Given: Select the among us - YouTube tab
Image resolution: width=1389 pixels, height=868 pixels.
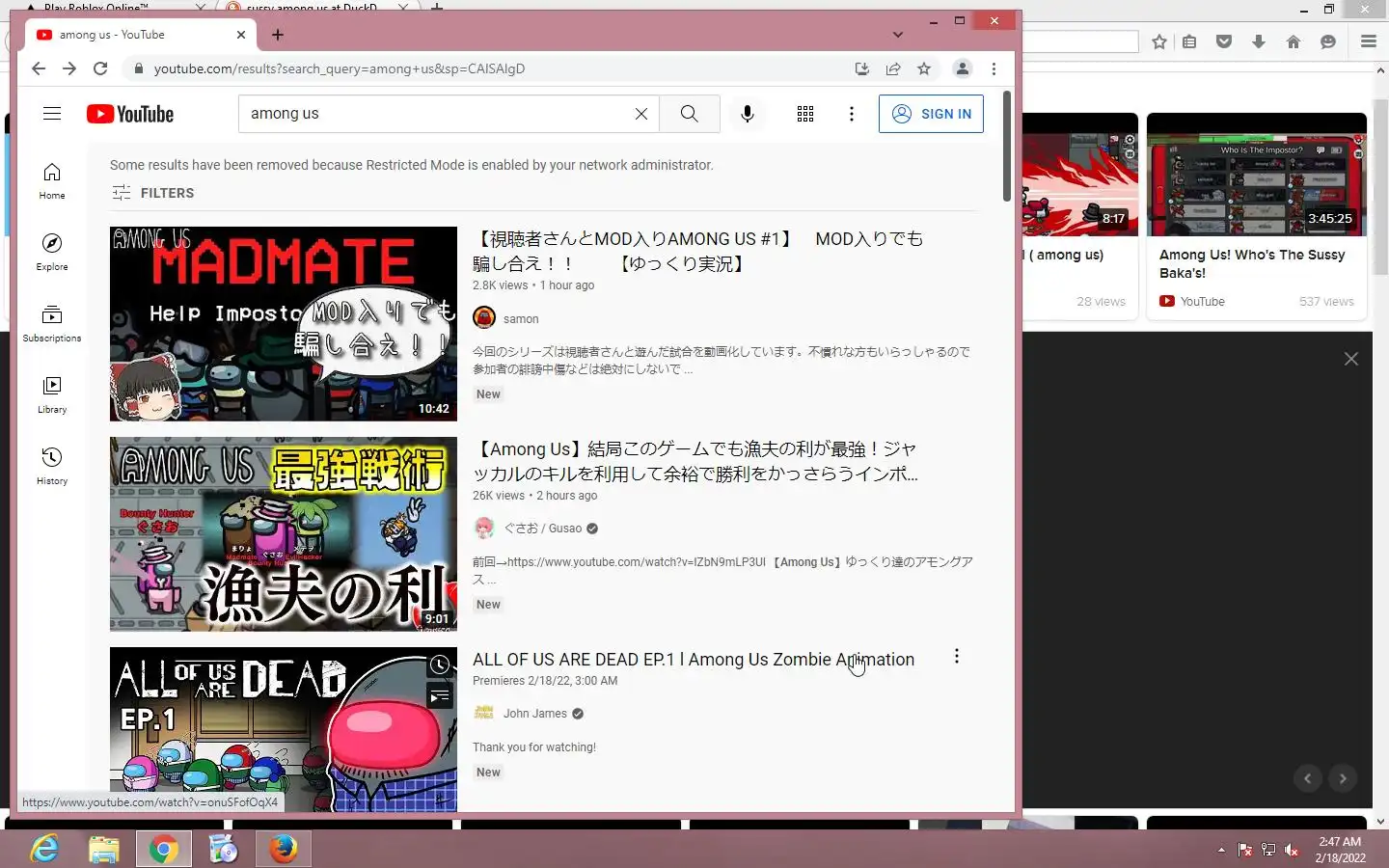Looking at the screenshot, I should pyautogui.click(x=141, y=35).
